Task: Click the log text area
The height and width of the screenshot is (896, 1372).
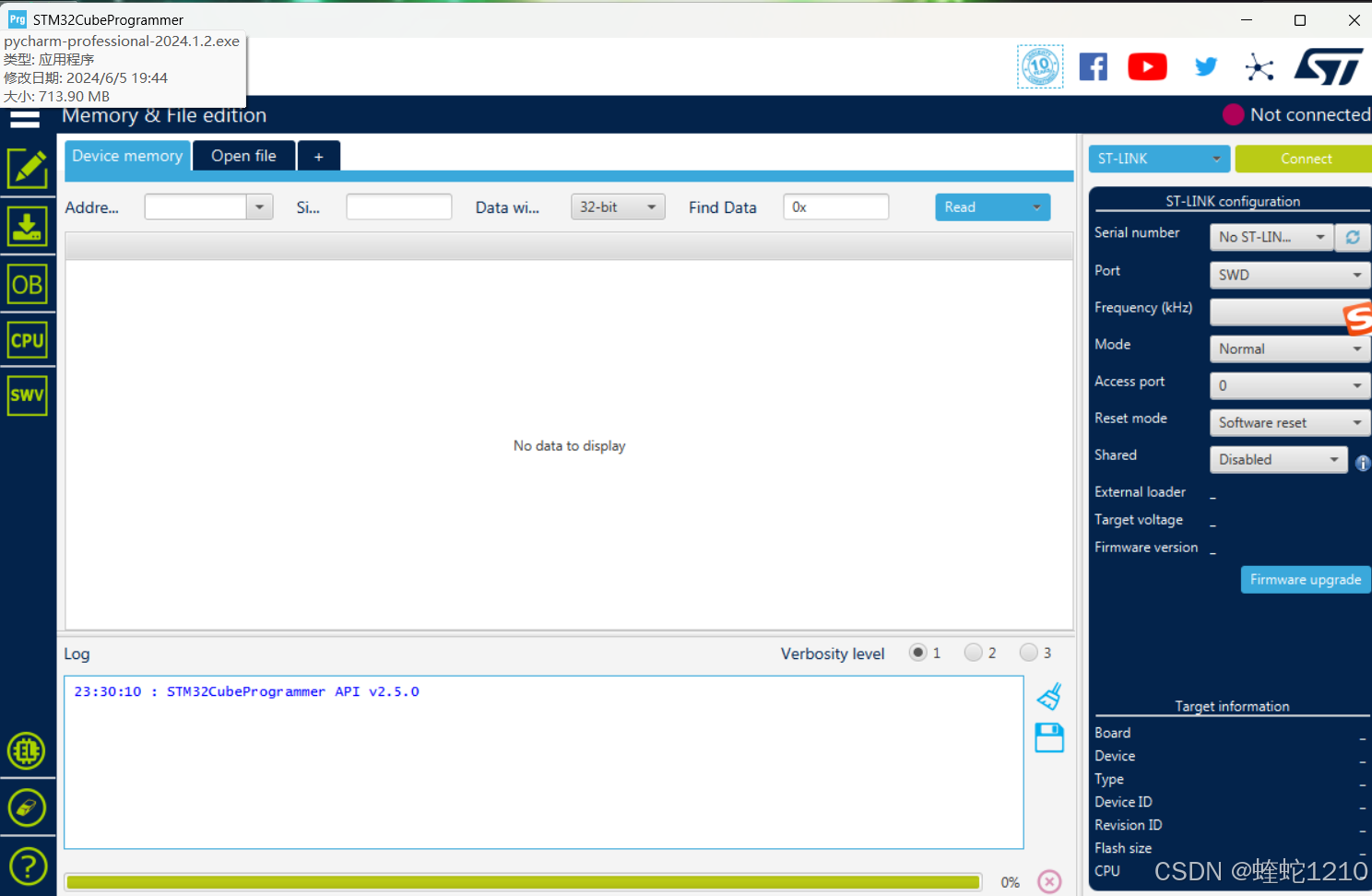Action: [544, 762]
